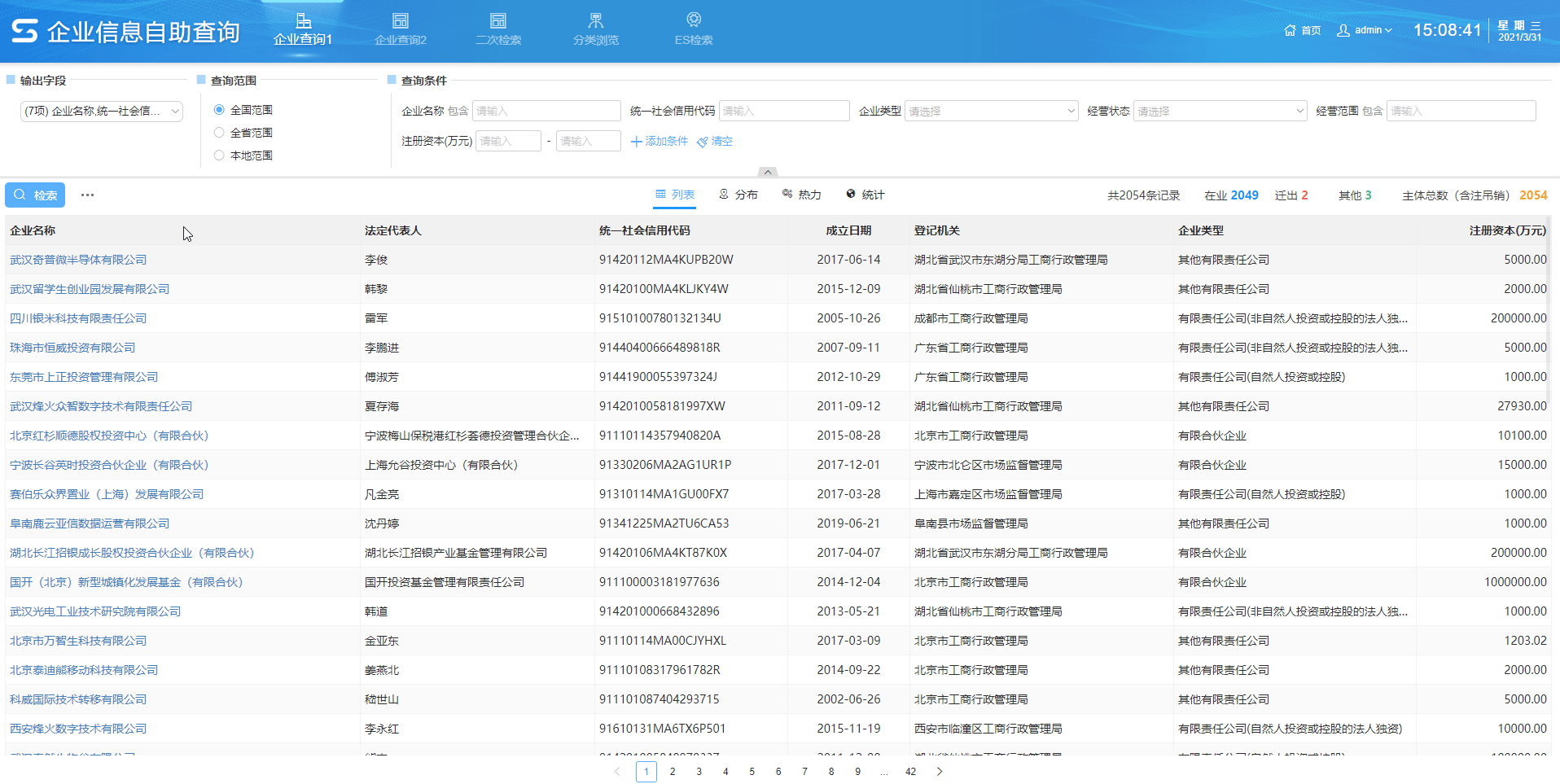The image size is (1560, 784).
Task: Open 武汉奇普微半导体有限公司 company link
Action: point(78,260)
